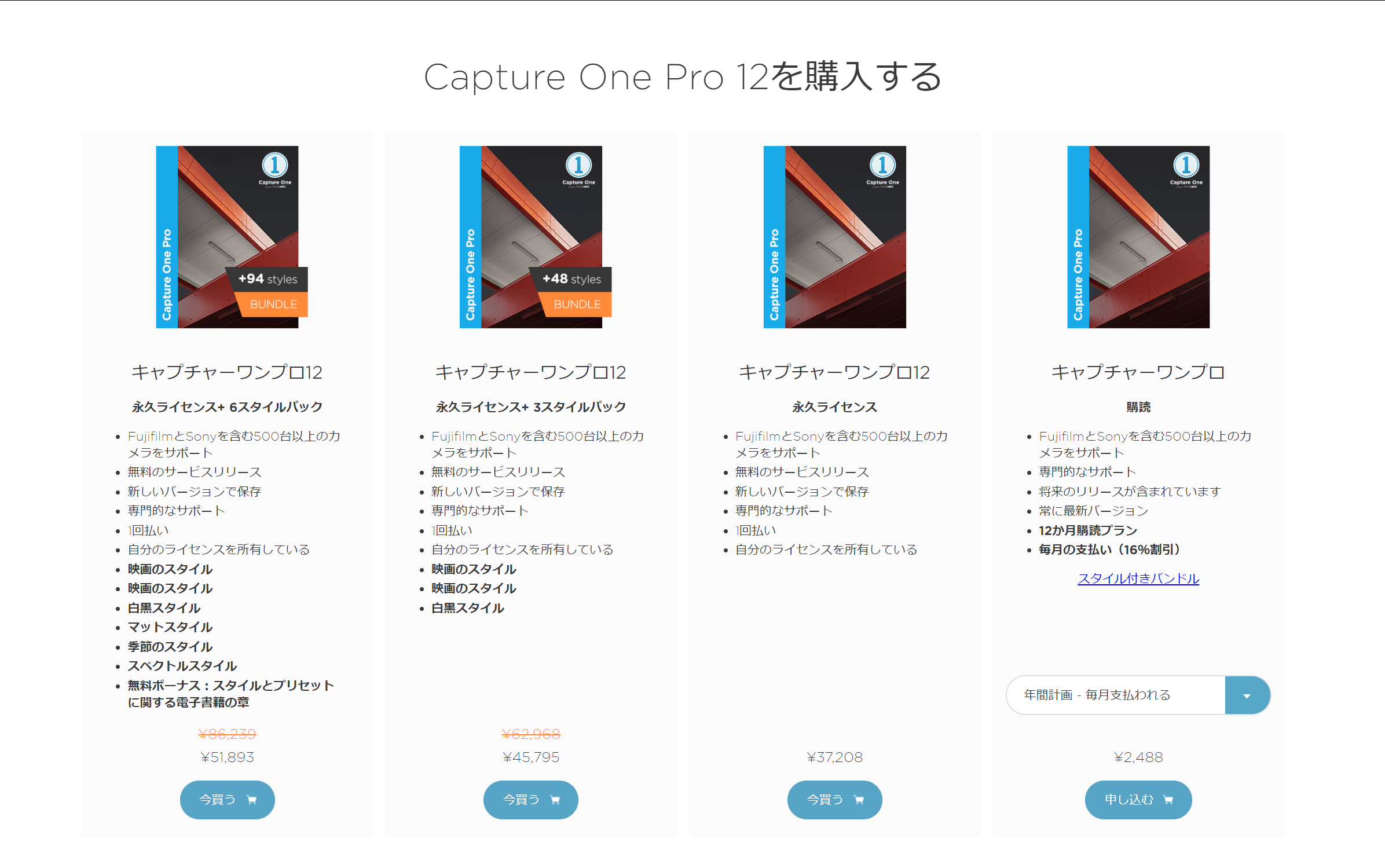Screen dimensions: 1385x868
Task: Open the スタイル付きバンドル link
Action: 1138,578
